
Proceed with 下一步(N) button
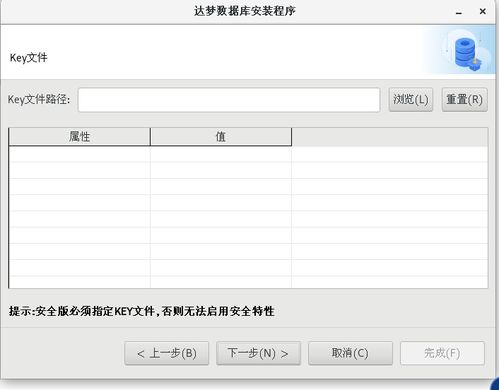point(258,353)
